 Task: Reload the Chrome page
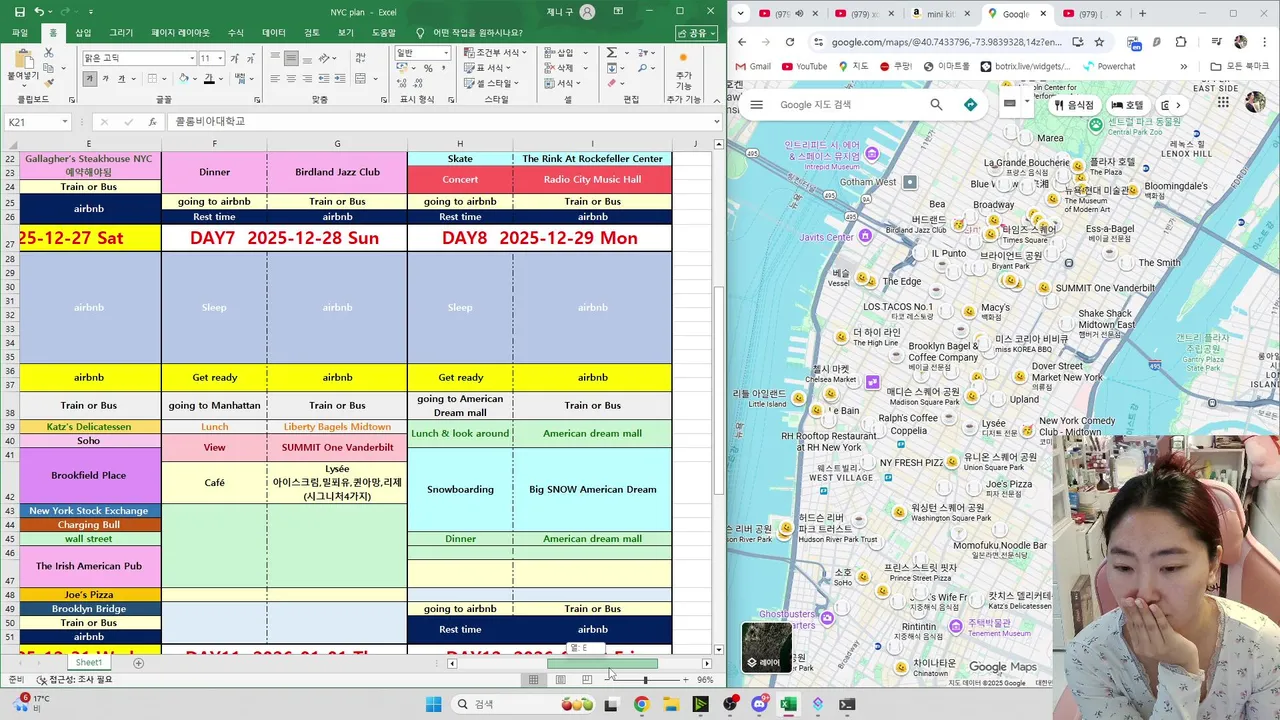click(x=790, y=42)
